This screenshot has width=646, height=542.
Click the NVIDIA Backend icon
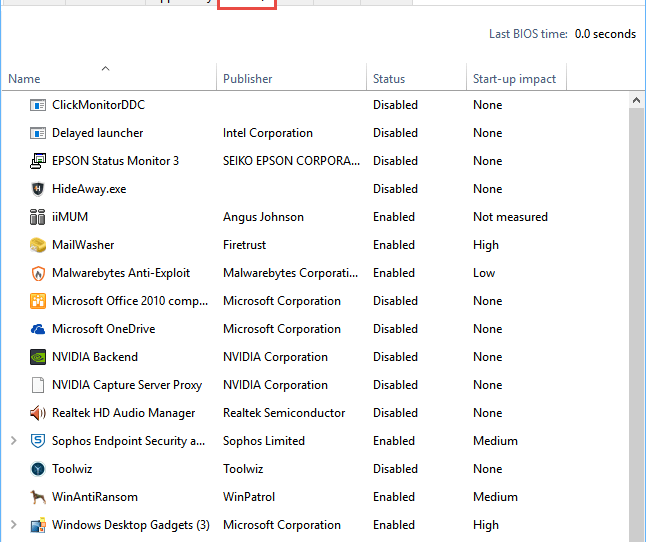pyautogui.click(x=38, y=357)
